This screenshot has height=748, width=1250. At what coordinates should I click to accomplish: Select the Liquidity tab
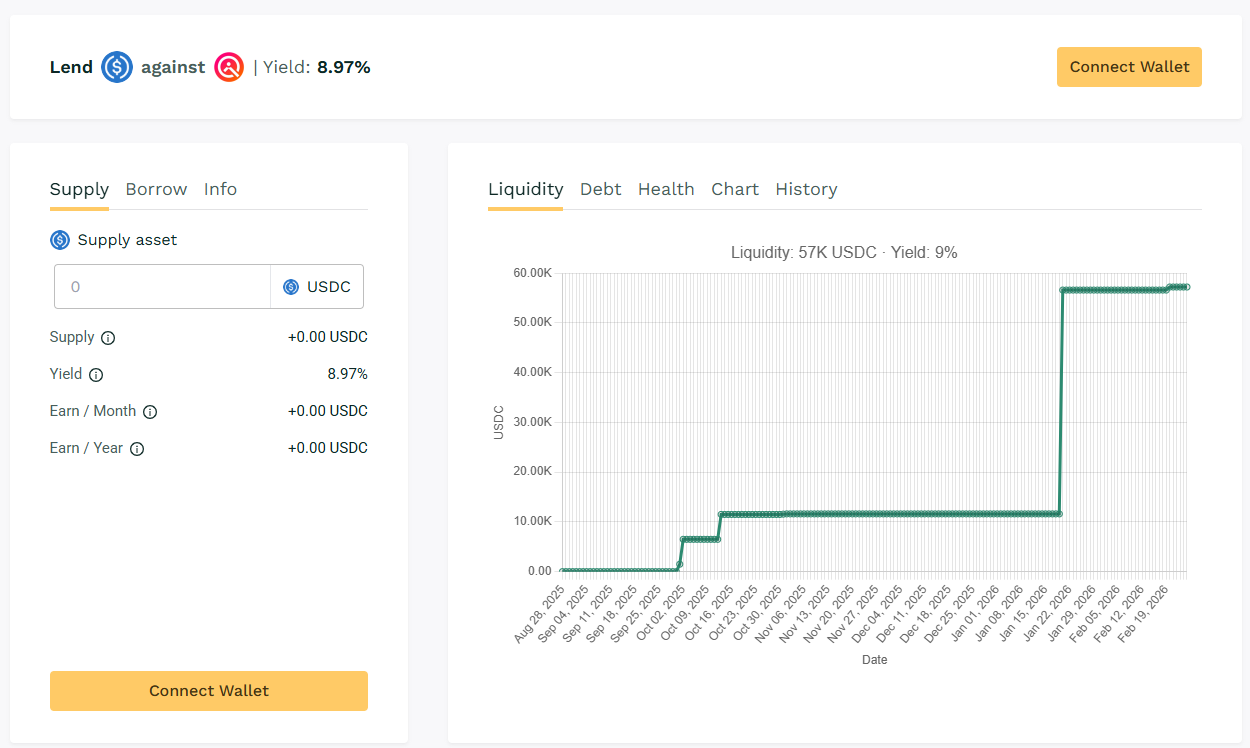pos(525,189)
